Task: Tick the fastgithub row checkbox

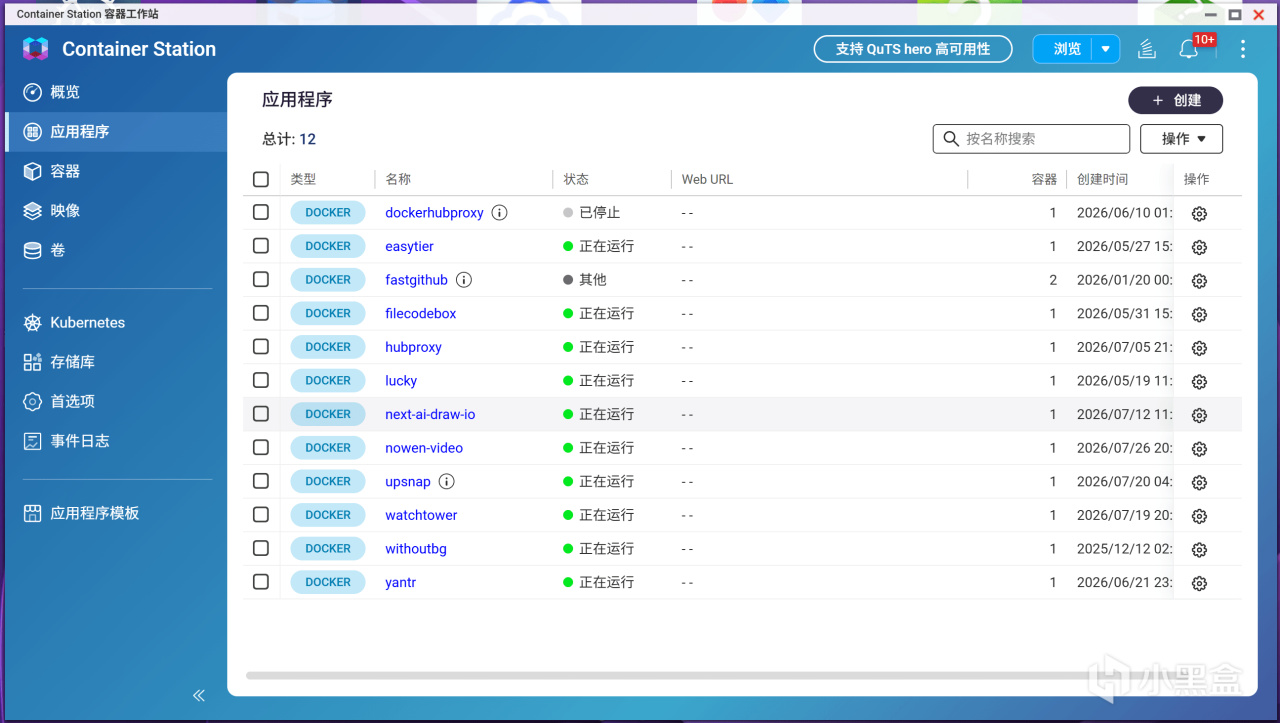Action: (x=261, y=279)
